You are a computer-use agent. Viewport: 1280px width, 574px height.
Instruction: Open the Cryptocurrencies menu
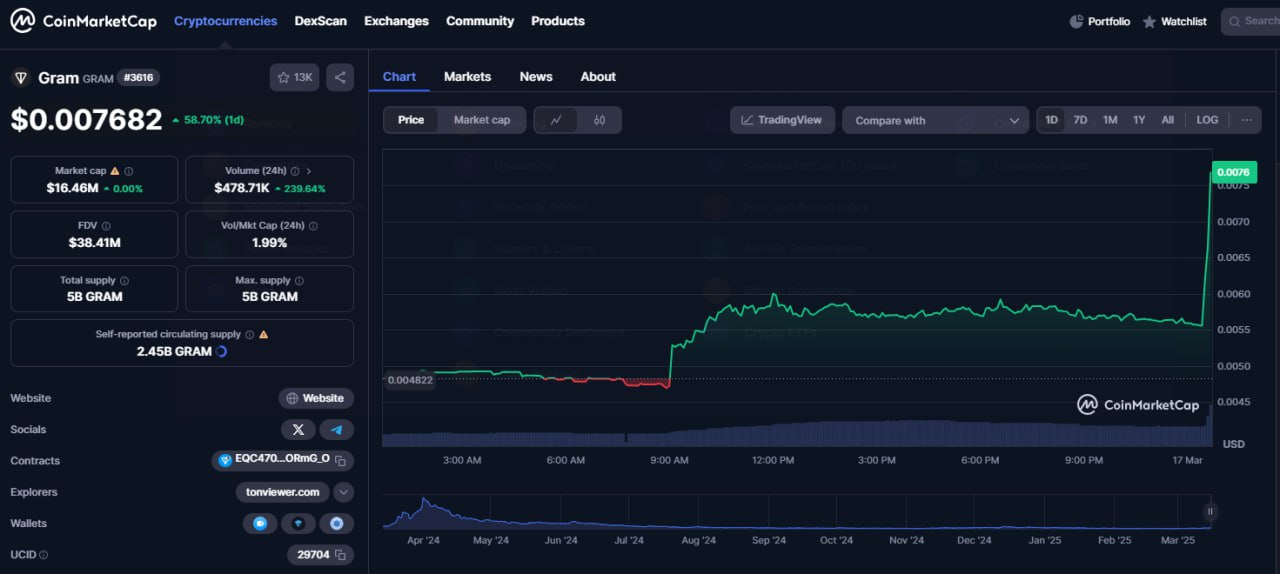tap(225, 21)
